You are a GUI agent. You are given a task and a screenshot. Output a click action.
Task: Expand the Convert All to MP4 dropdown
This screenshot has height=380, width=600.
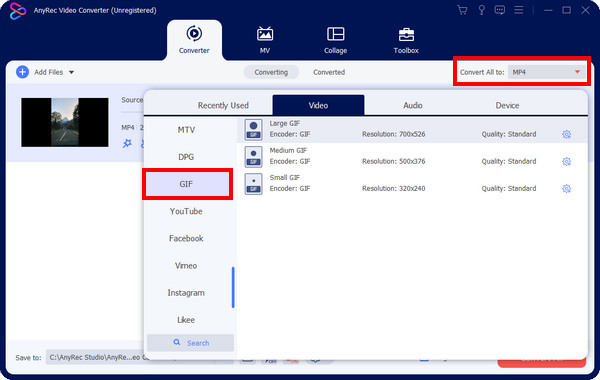pyautogui.click(x=547, y=72)
